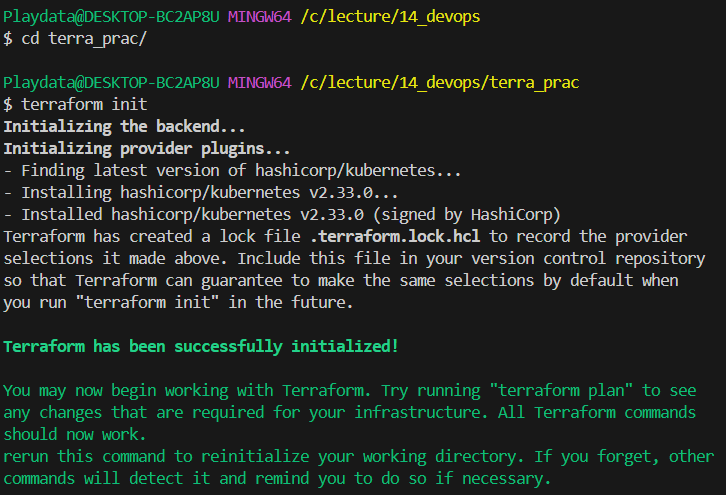This screenshot has height=495, width=726.
Task: Click 'Terraform has been successfully initialized!' message
Action: (x=201, y=346)
